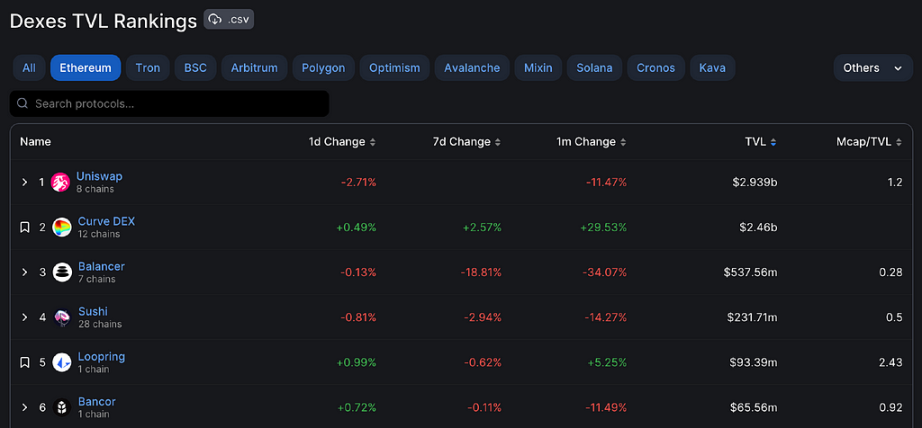
Task: Click the Curve DEX logo icon
Action: [62, 227]
